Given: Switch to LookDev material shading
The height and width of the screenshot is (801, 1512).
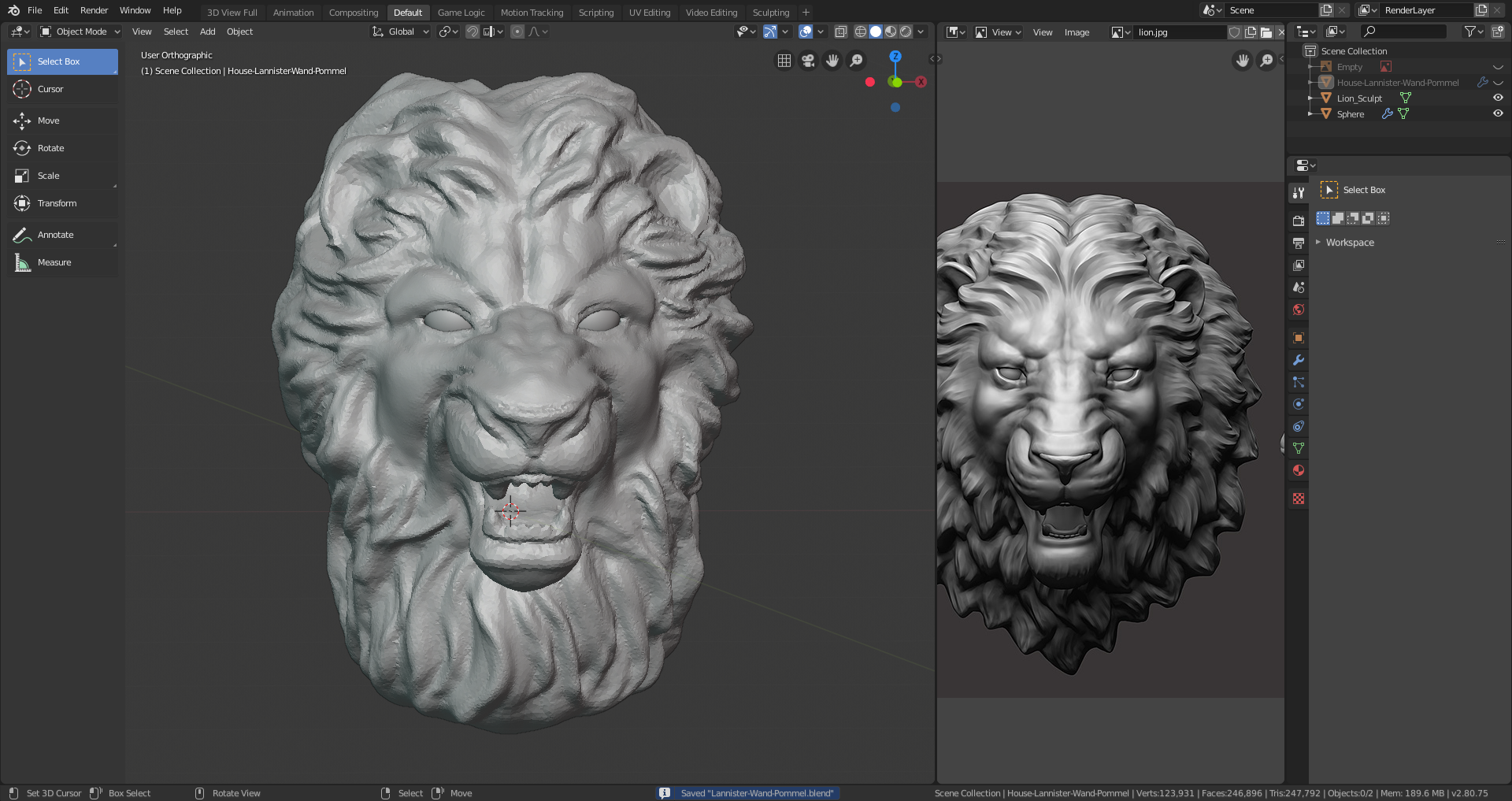Looking at the screenshot, I should click(891, 32).
